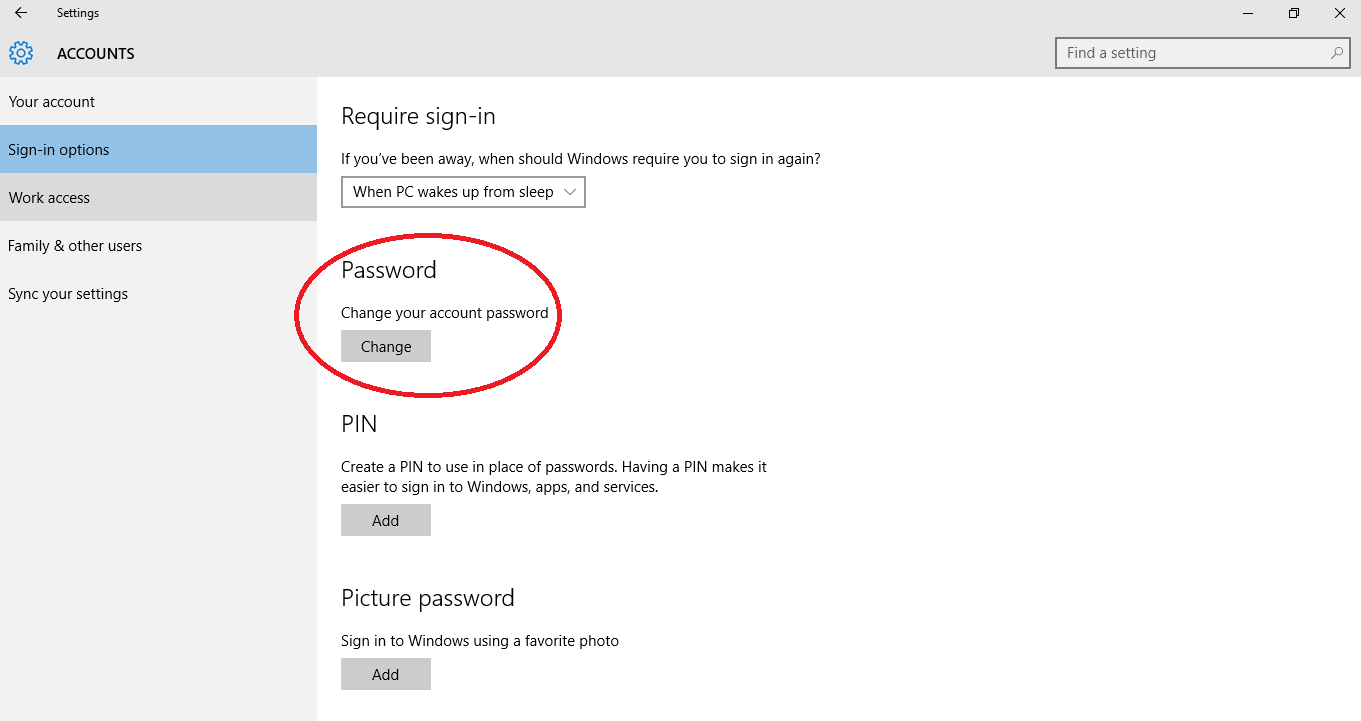1361x721 pixels.
Task: Switch to Family & other users
Action: click(75, 245)
